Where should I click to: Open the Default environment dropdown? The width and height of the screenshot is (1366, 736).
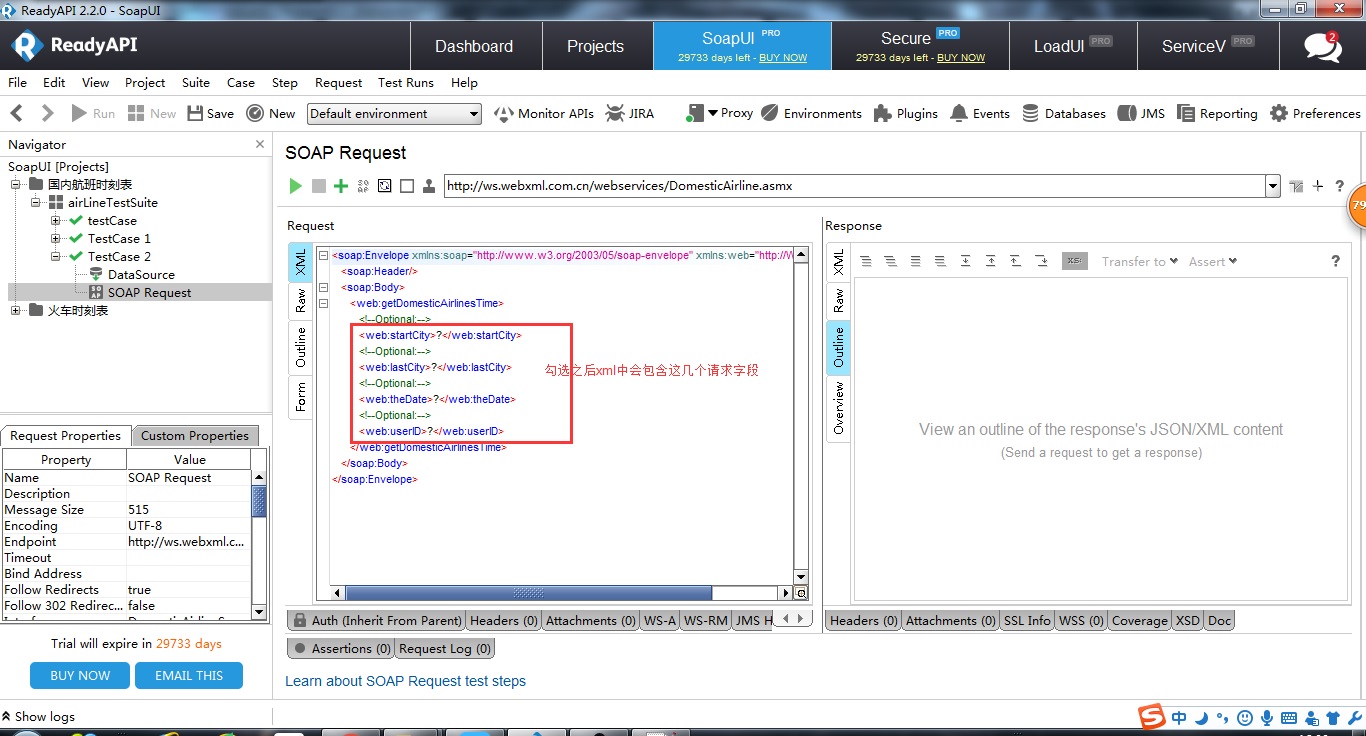tap(394, 114)
